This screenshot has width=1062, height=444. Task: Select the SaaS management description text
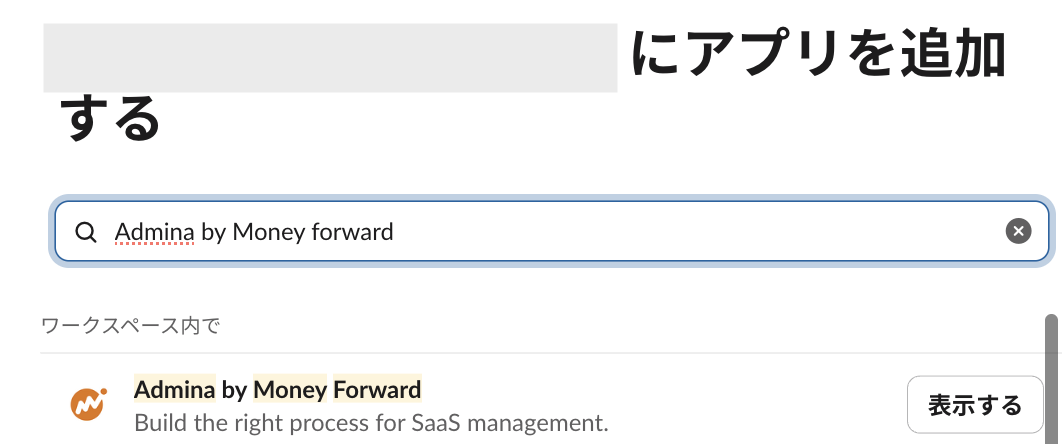tap(371, 422)
